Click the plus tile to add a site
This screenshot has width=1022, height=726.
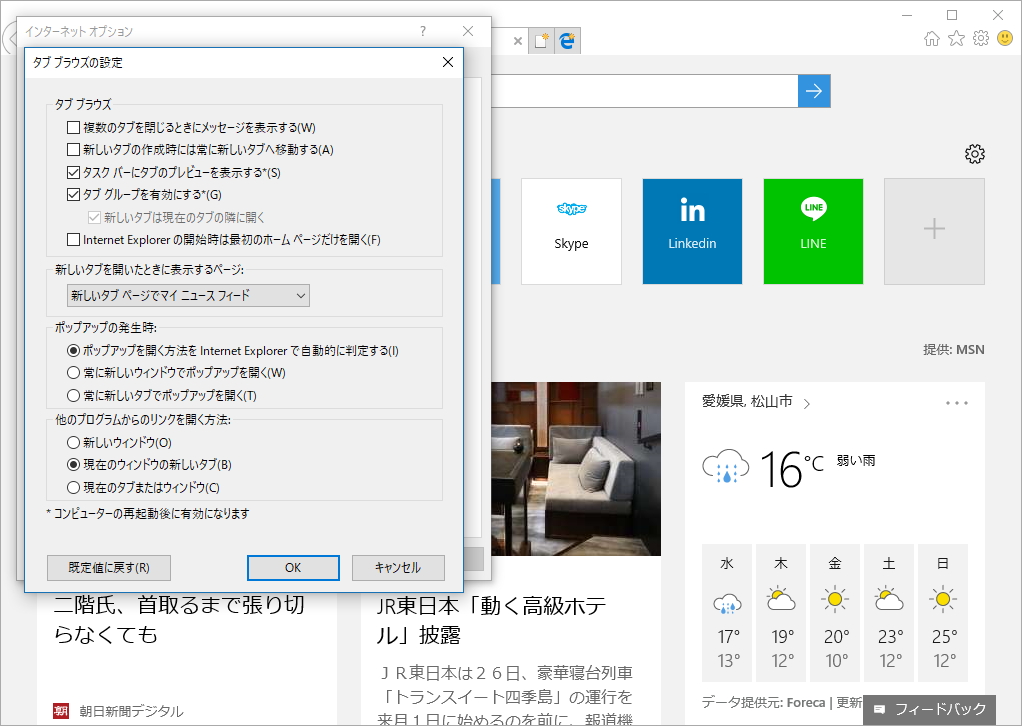tap(933, 230)
